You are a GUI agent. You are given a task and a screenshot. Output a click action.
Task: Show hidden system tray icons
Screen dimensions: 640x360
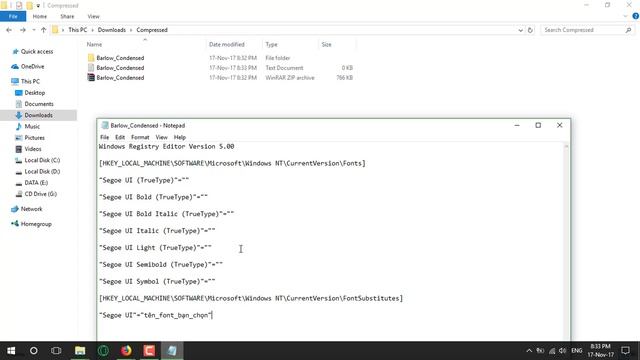[x=529, y=351]
